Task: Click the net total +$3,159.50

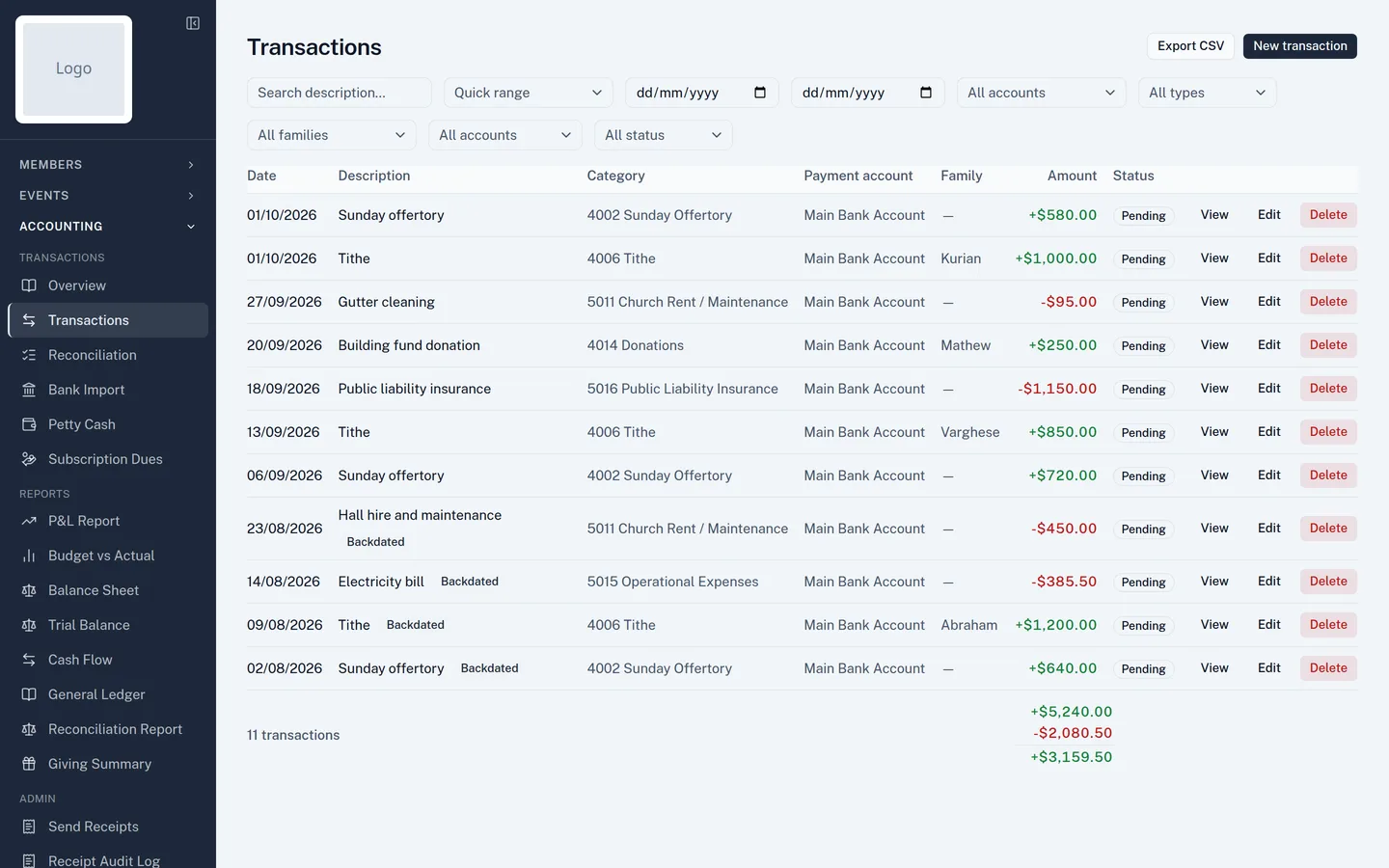Action: coord(1071,757)
